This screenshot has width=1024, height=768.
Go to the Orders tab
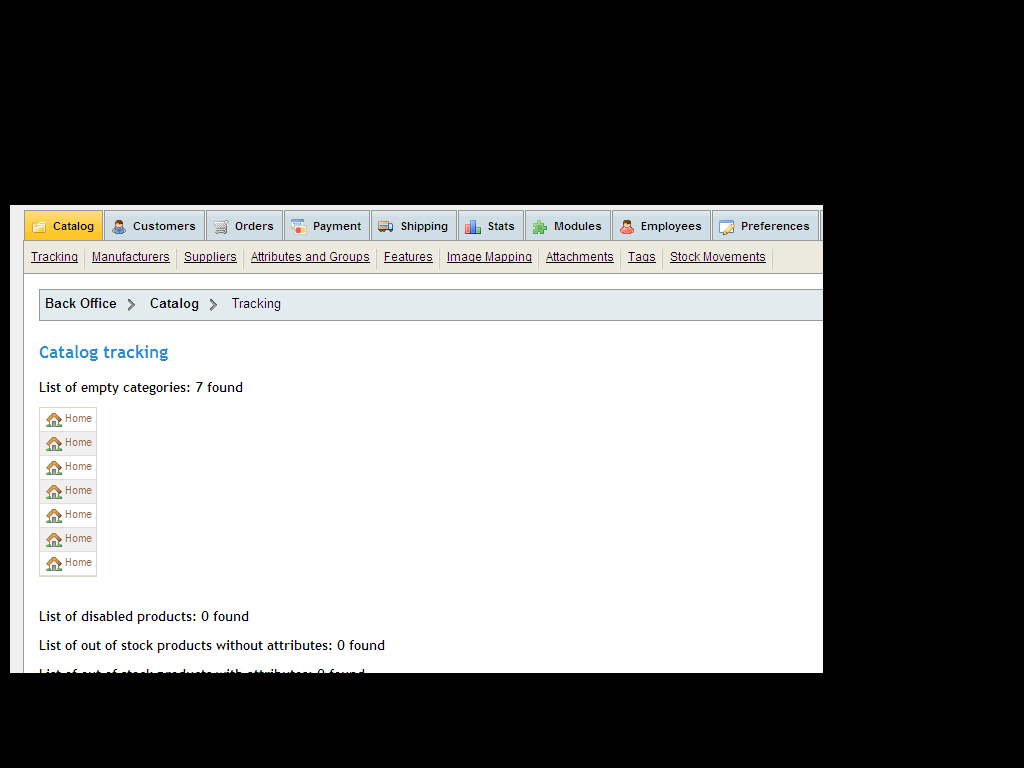(244, 226)
